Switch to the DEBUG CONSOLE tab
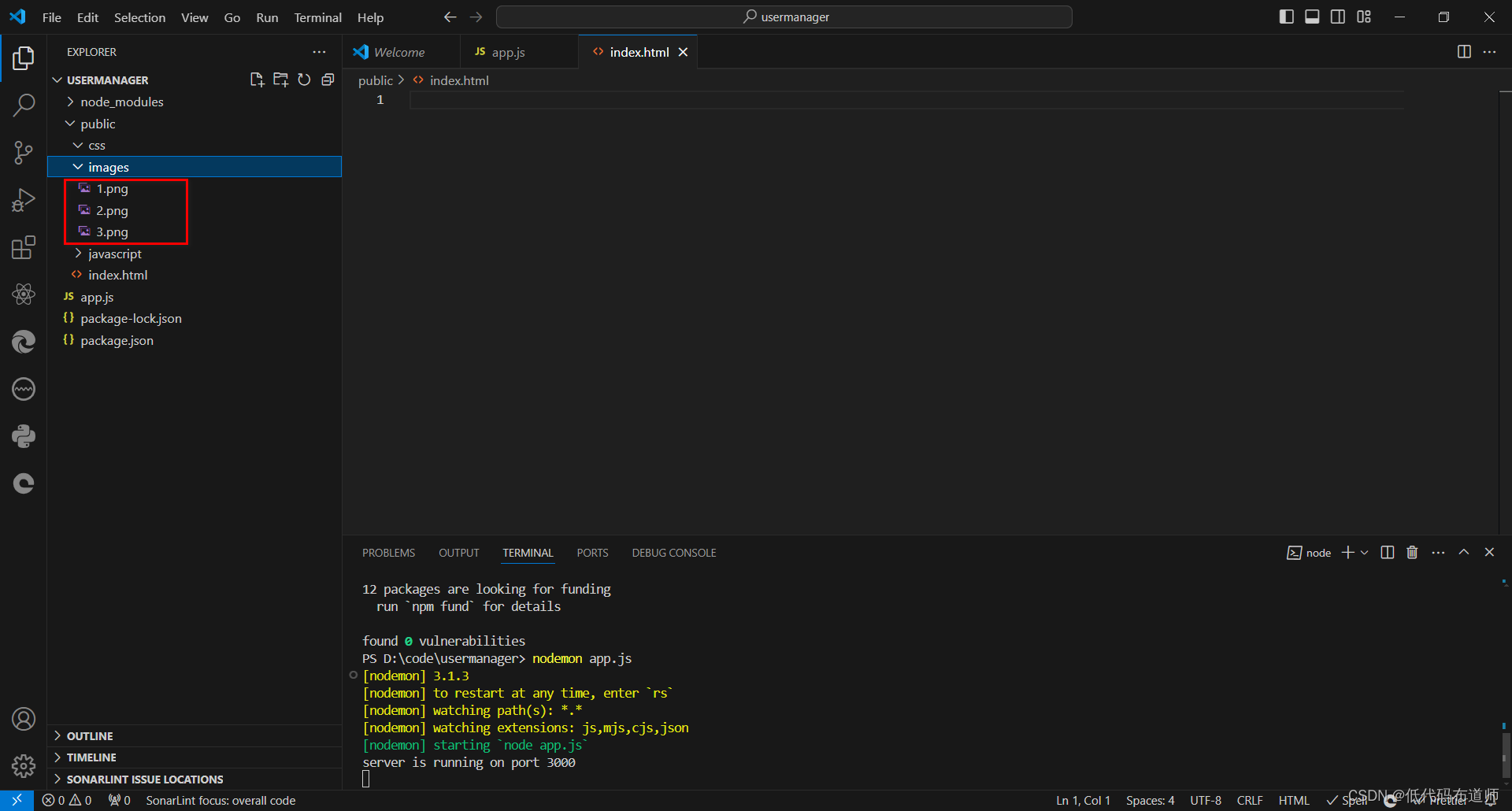 (674, 553)
